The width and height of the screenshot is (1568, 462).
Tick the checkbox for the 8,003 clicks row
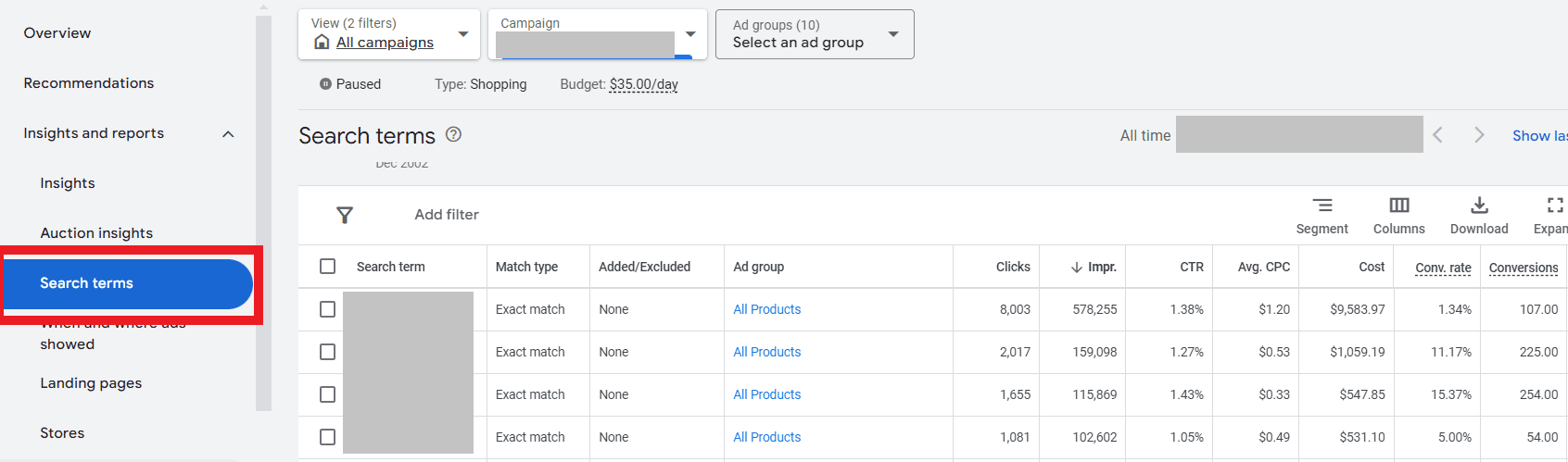pos(327,309)
